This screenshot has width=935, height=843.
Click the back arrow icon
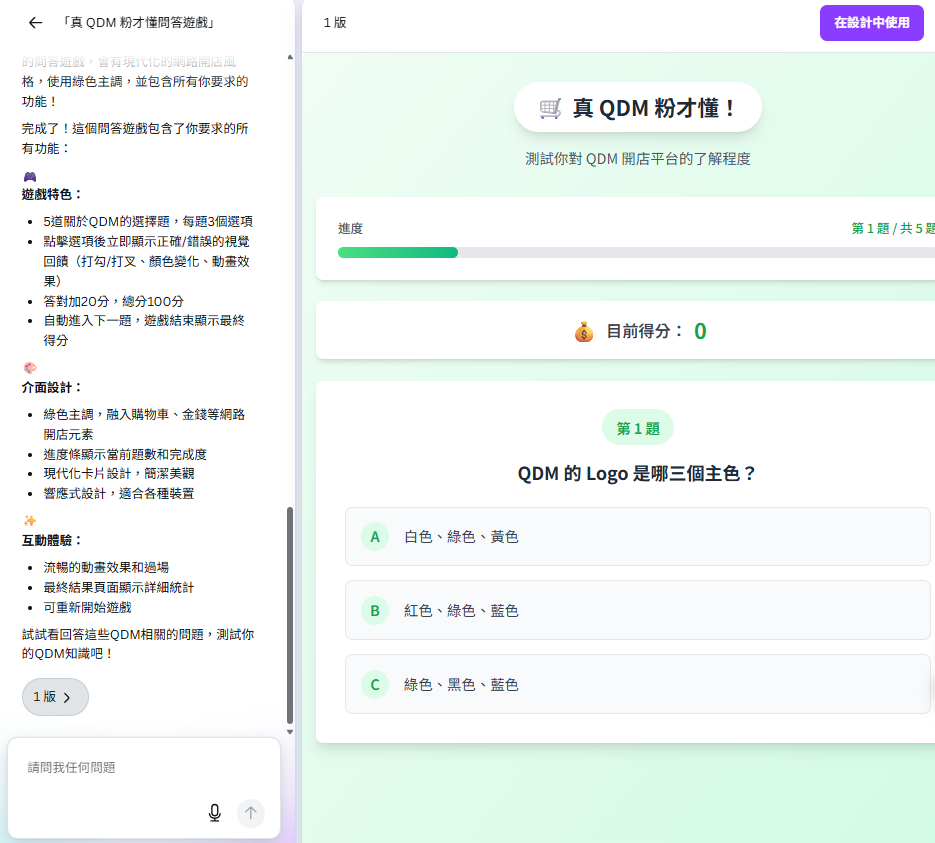35,23
